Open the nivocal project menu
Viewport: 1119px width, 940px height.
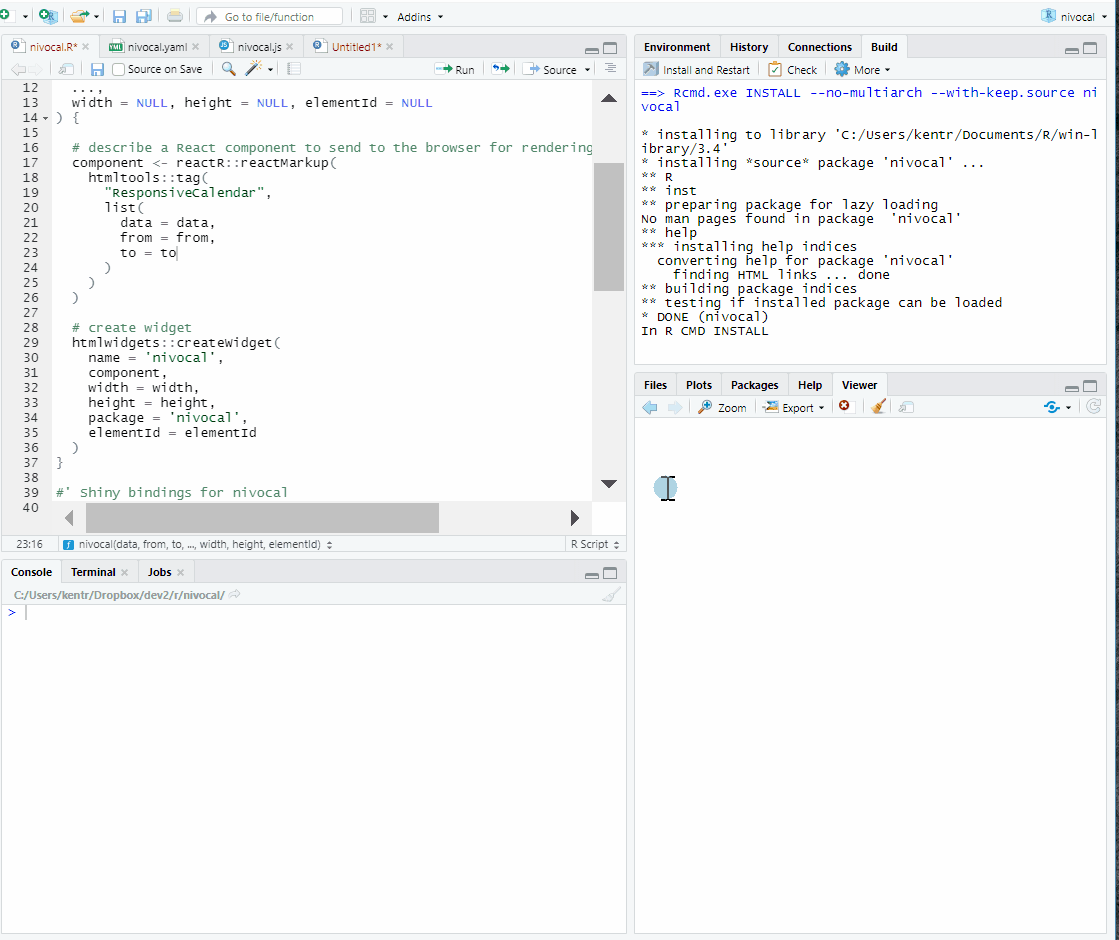[x=1074, y=16]
